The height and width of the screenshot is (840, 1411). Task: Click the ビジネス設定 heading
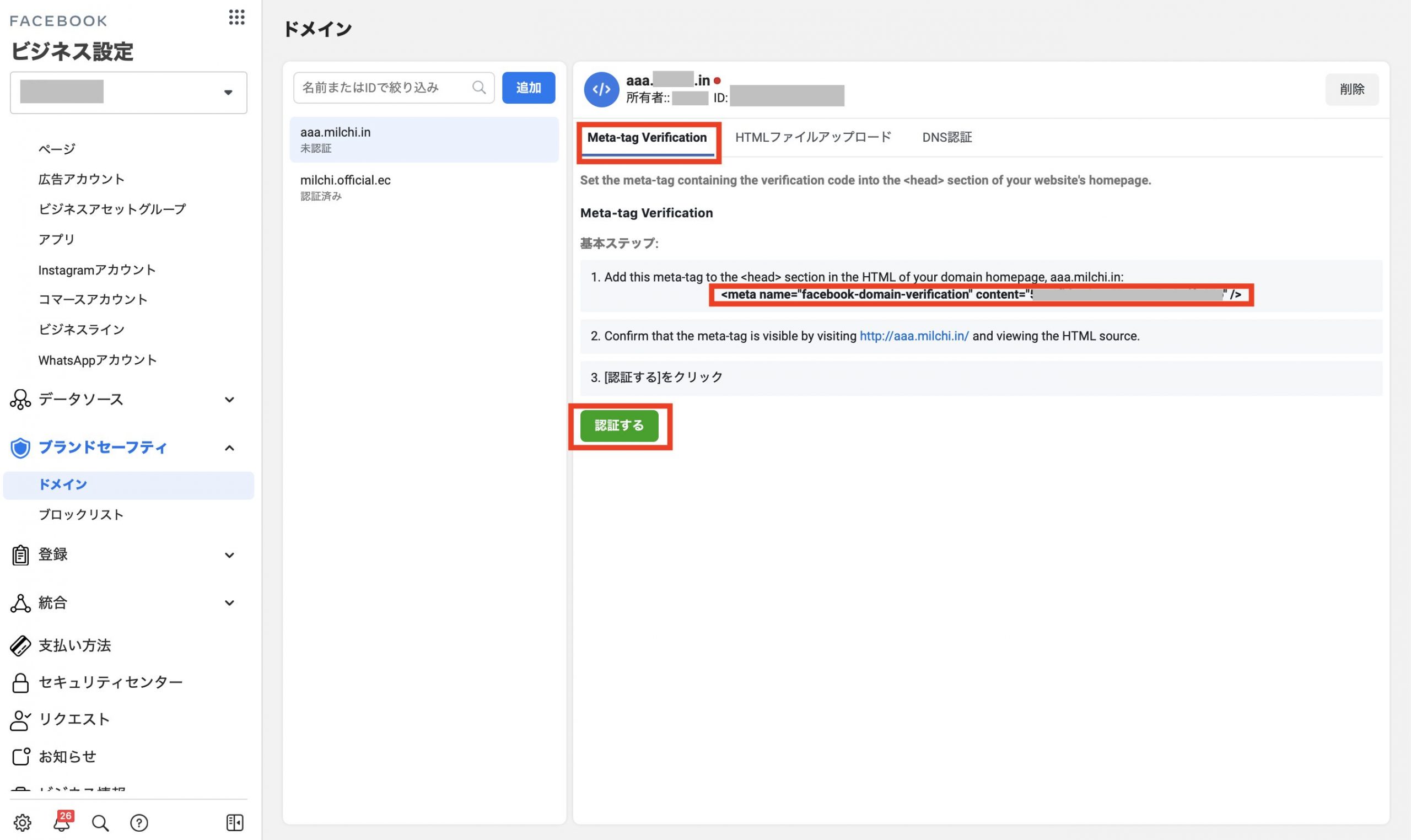[72, 51]
